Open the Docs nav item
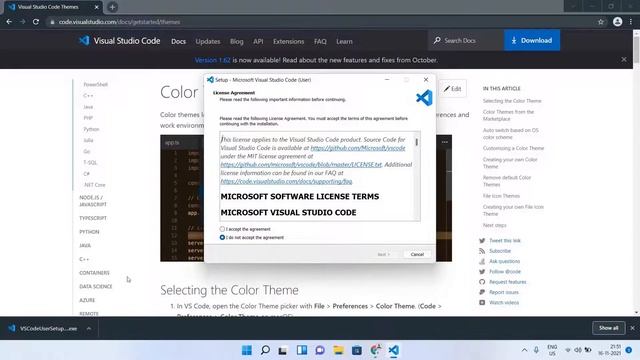640x360 pixels. 178,41
